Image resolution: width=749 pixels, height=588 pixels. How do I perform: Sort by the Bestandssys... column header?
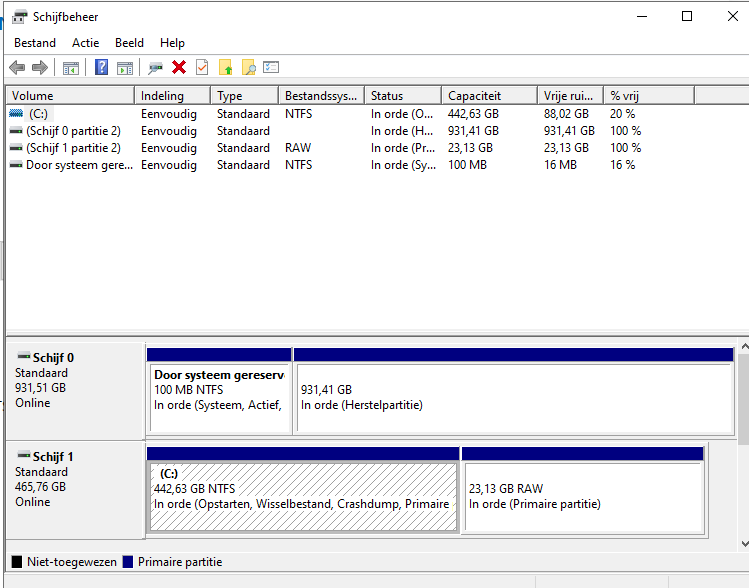(x=322, y=96)
